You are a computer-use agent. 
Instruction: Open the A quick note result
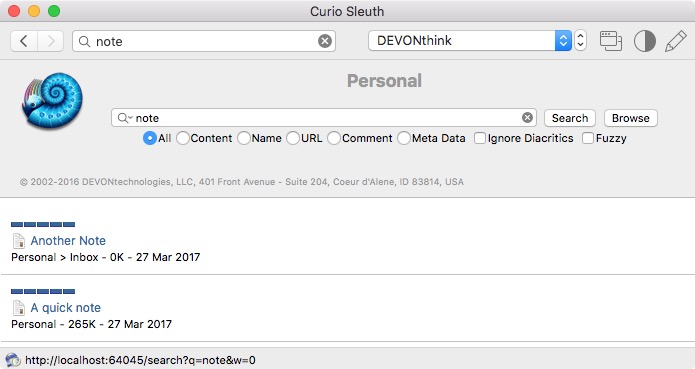pyautogui.click(x=66, y=307)
